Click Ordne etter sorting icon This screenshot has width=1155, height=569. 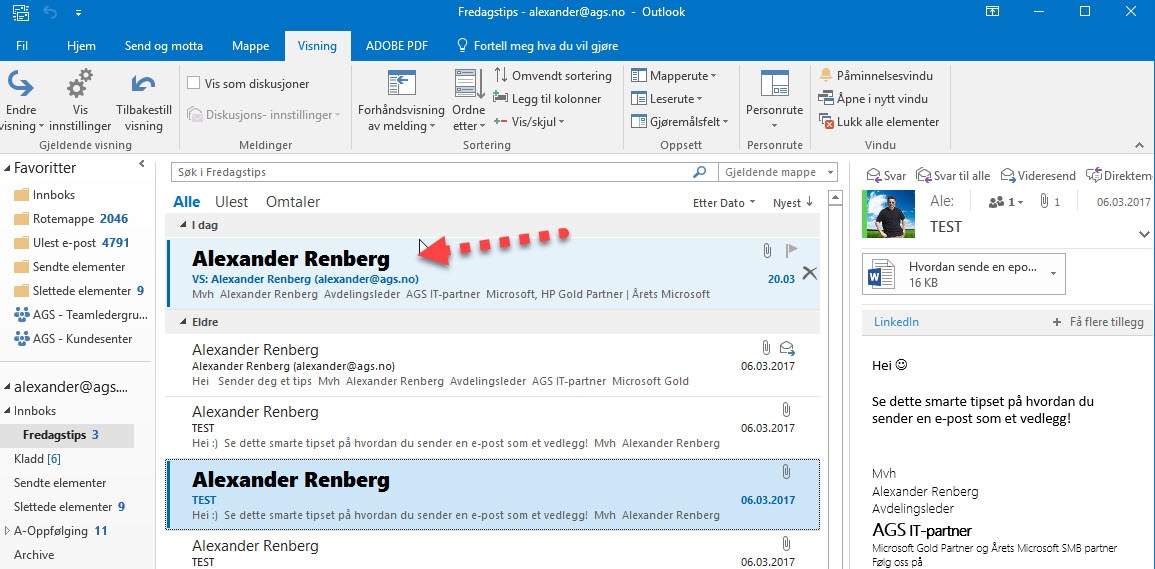pyautogui.click(x=468, y=85)
